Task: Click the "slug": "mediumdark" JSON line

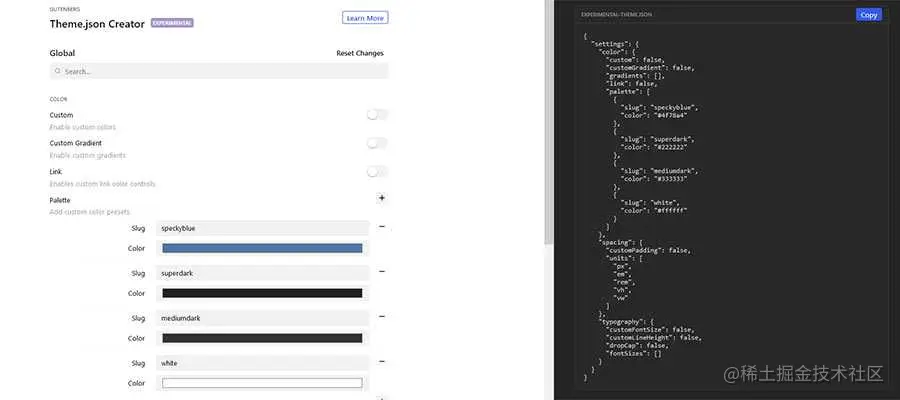Action: pos(660,171)
